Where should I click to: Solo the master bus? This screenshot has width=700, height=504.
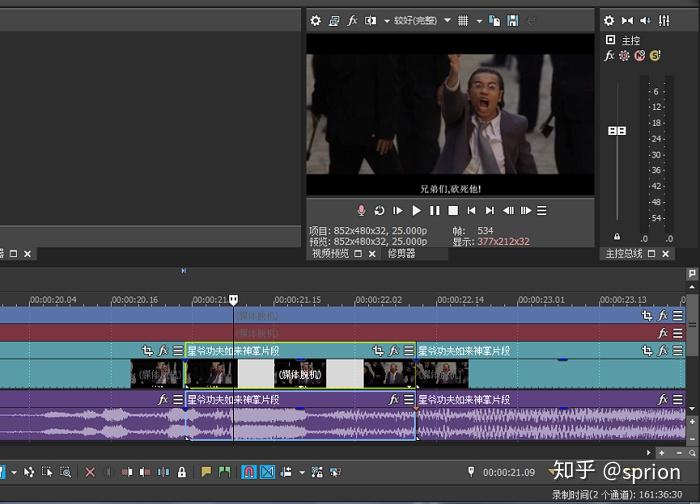click(x=655, y=56)
